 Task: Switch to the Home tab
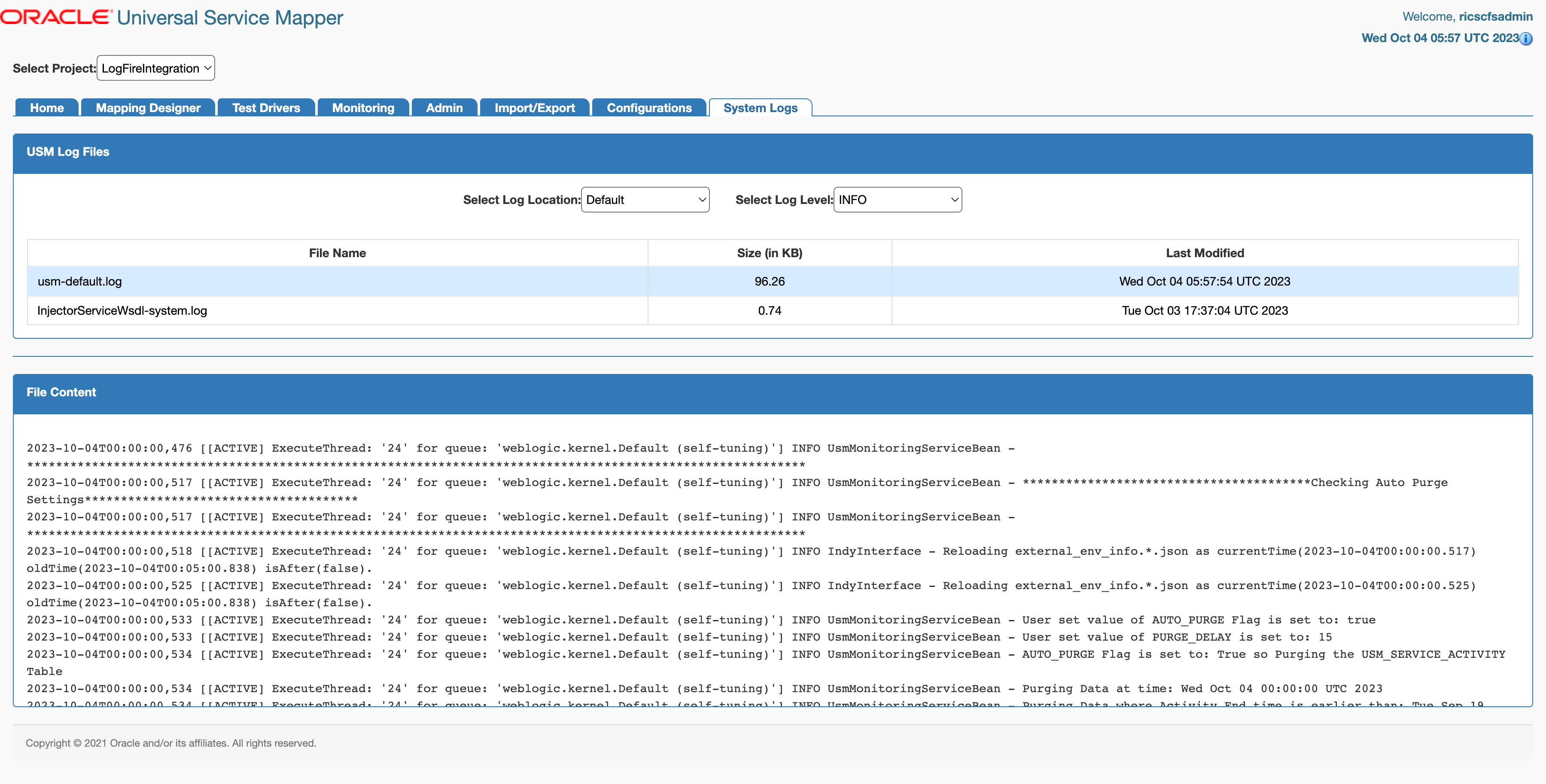pyautogui.click(x=46, y=108)
